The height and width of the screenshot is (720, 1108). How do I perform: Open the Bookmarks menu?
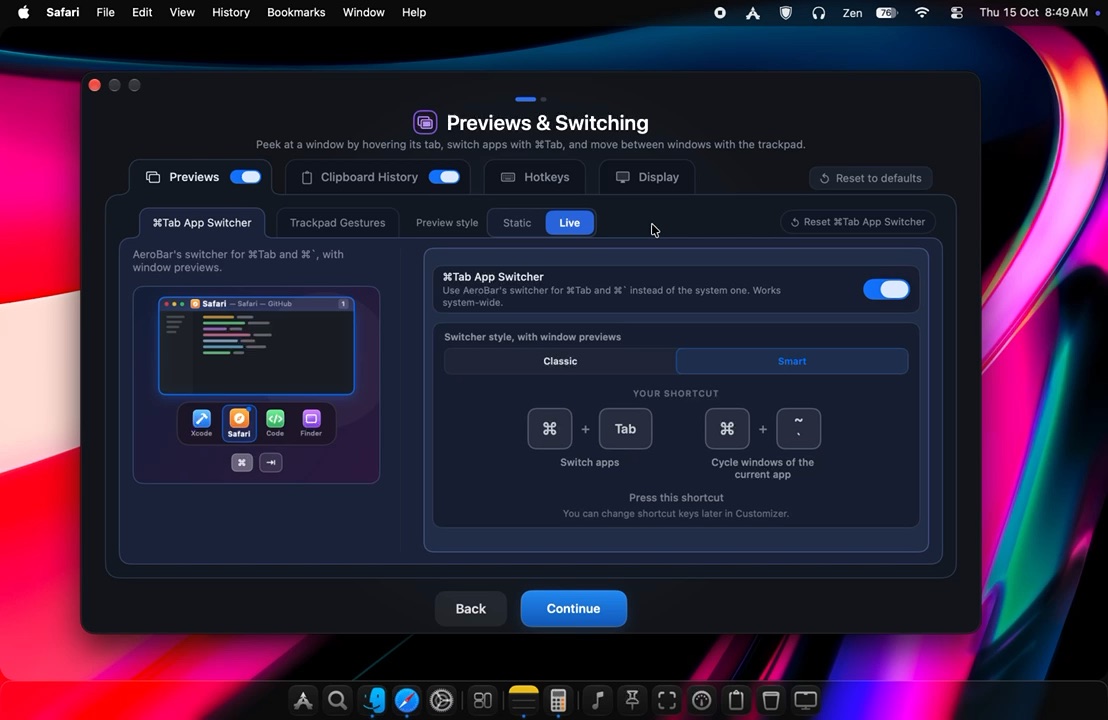pyautogui.click(x=296, y=12)
